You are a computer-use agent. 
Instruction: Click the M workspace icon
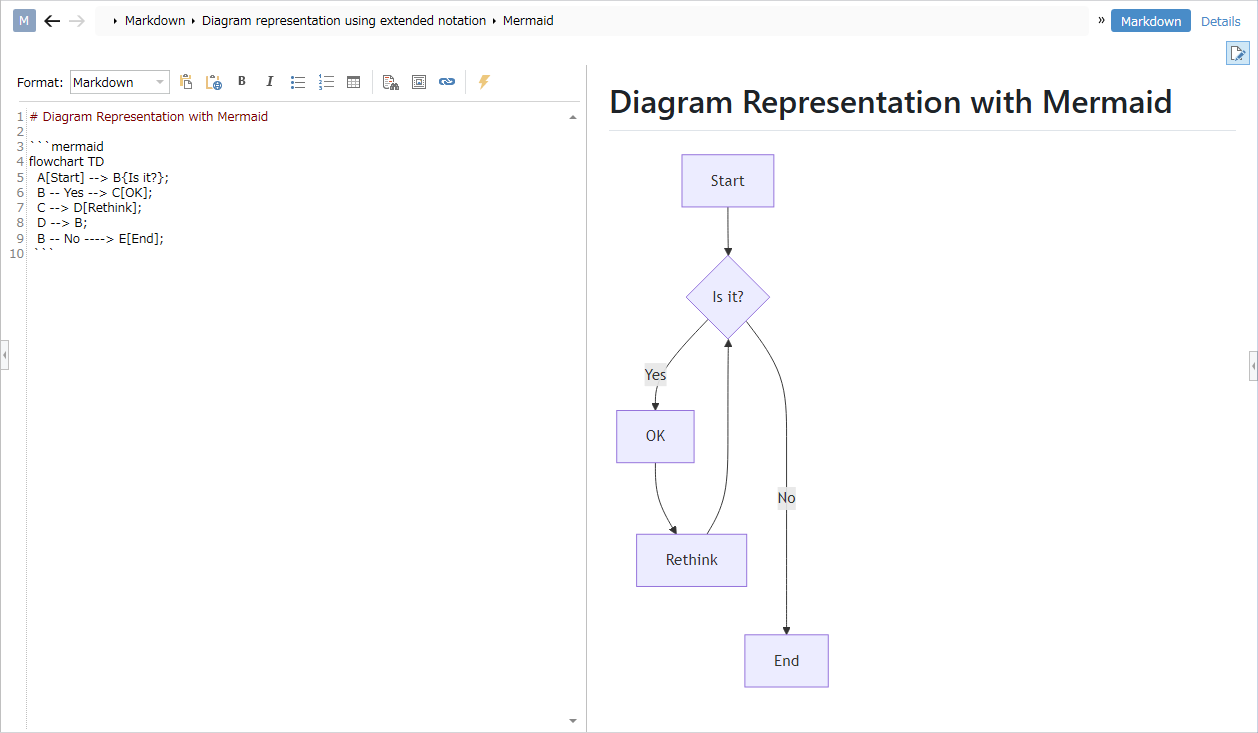pos(24,20)
